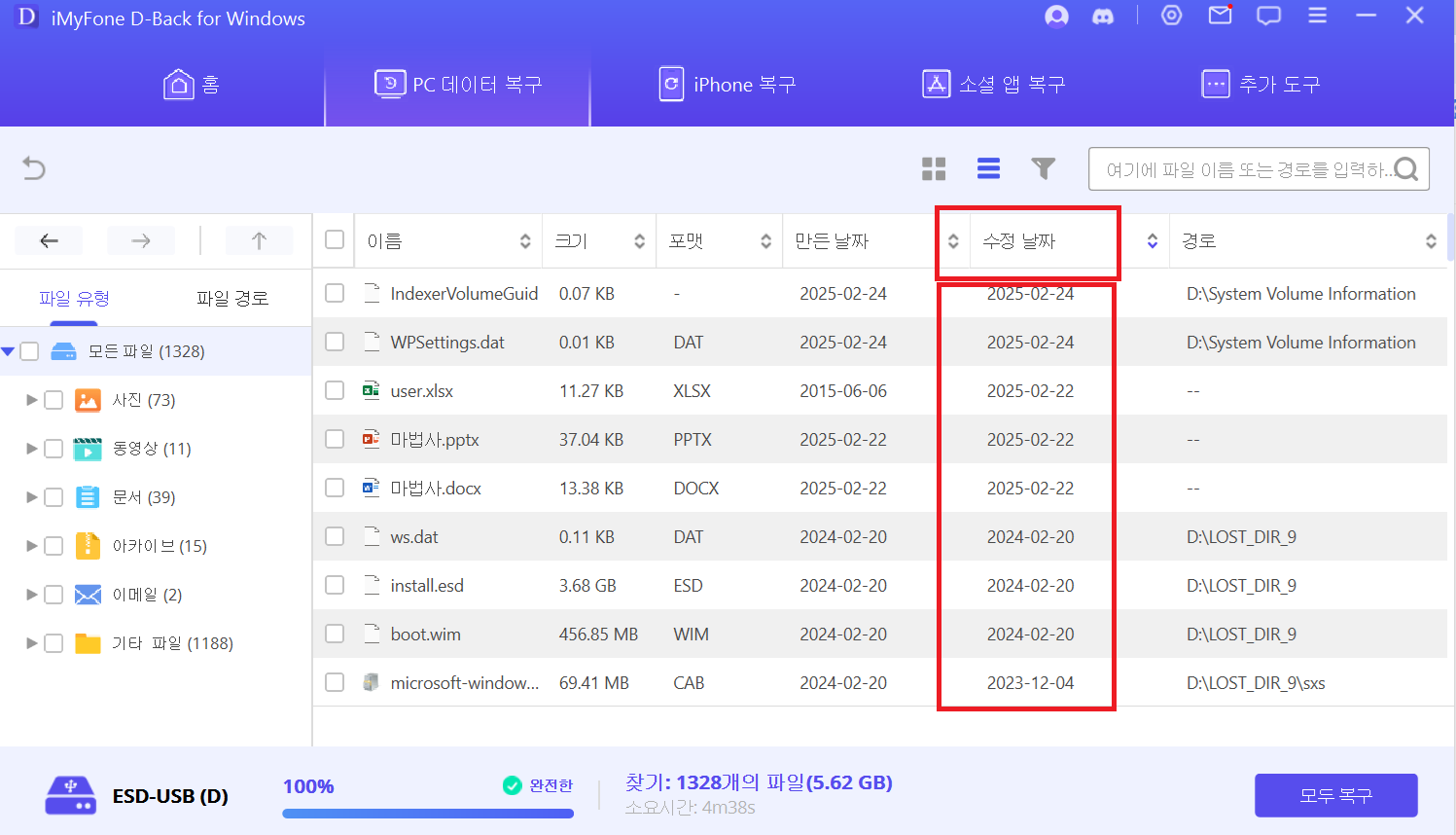Check the user.xlsx file checkbox
The width and height of the screenshot is (1456, 835).
(335, 390)
